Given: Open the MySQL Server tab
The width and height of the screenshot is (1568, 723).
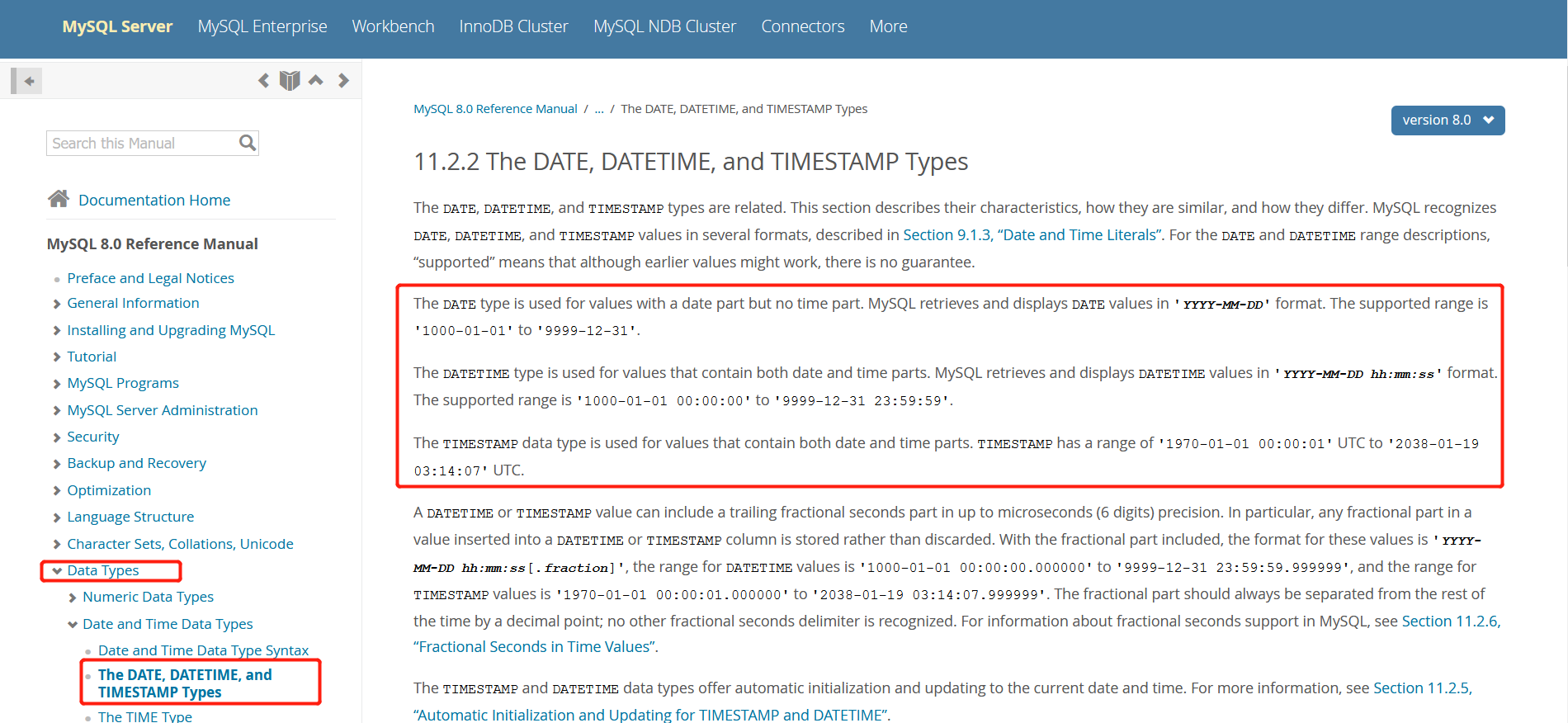Looking at the screenshot, I should (x=117, y=26).
